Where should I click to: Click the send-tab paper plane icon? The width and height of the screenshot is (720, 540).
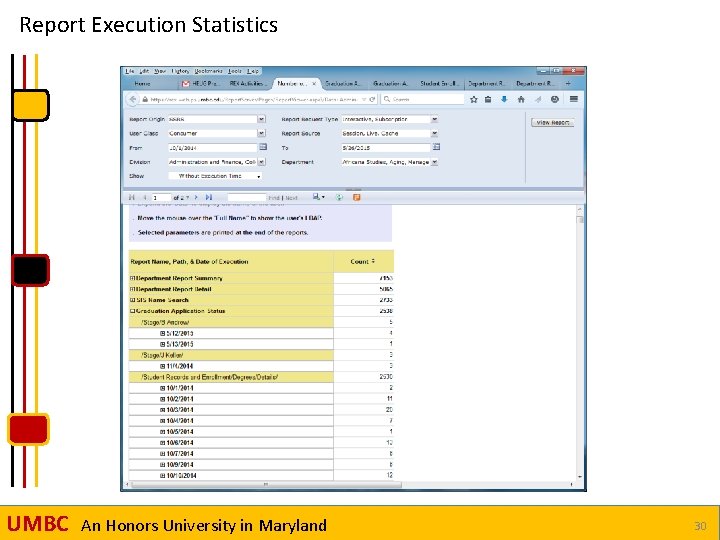click(538, 99)
